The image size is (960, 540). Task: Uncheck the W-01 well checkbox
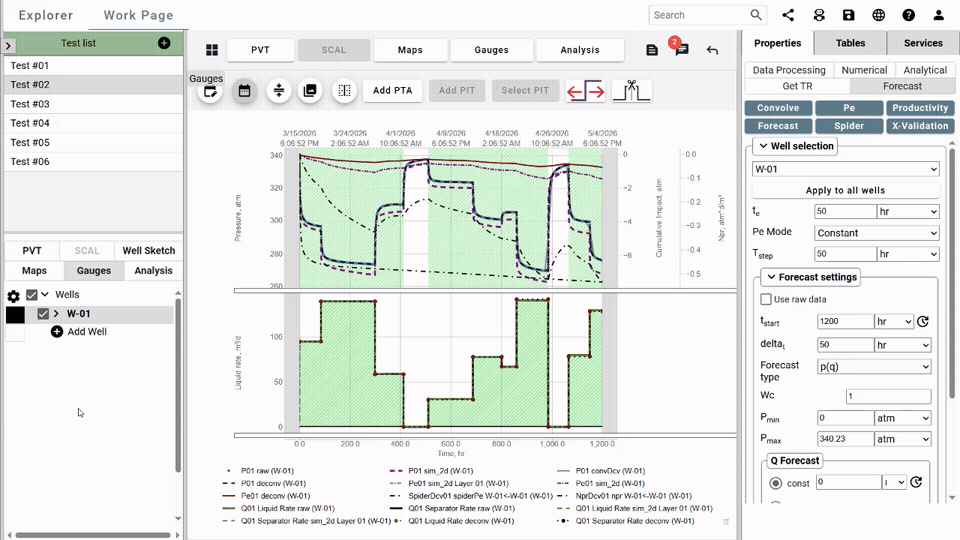click(x=43, y=313)
